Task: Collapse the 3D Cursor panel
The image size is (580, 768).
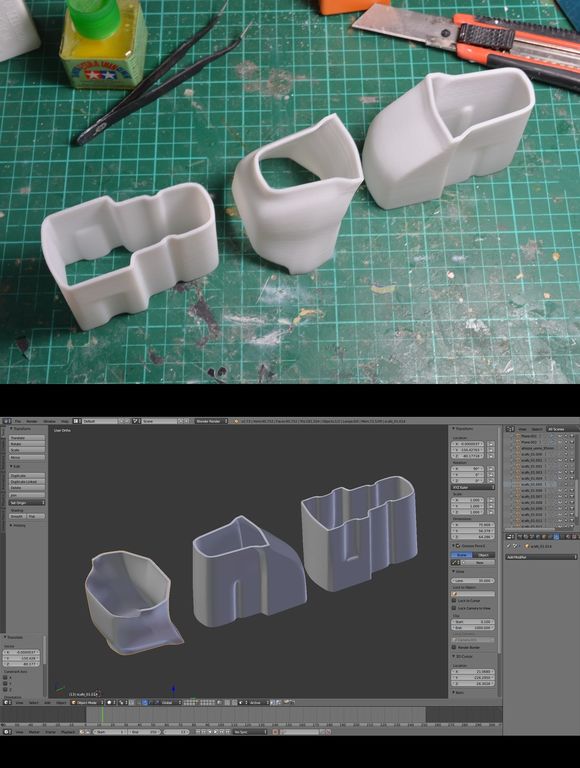Action: [x=454, y=656]
